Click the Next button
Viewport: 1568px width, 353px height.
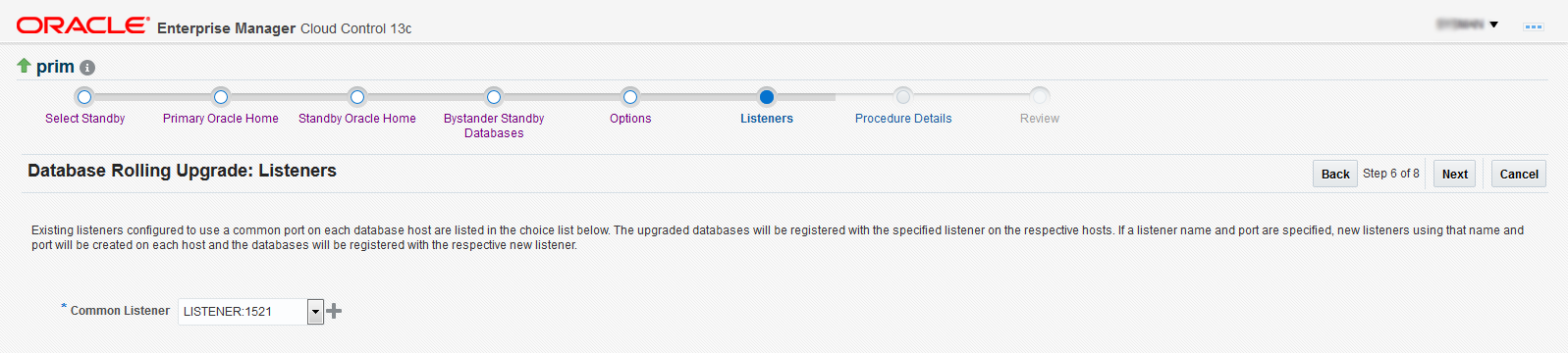click(x=1454, y=174)
